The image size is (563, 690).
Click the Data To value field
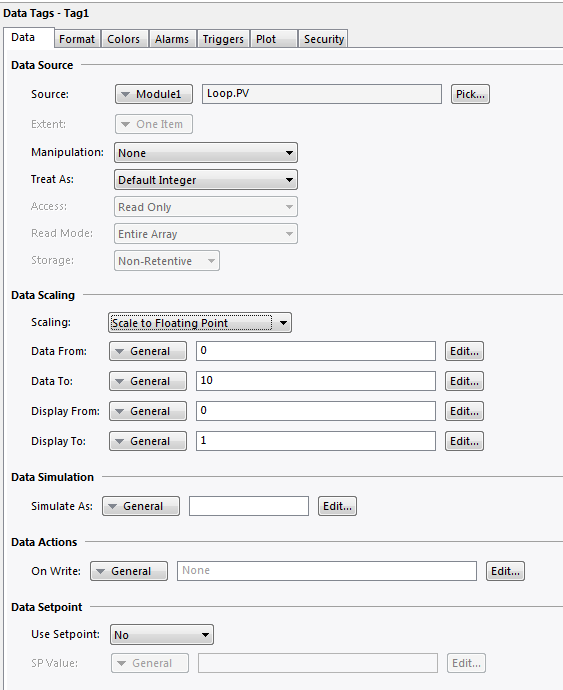point(316,381)
